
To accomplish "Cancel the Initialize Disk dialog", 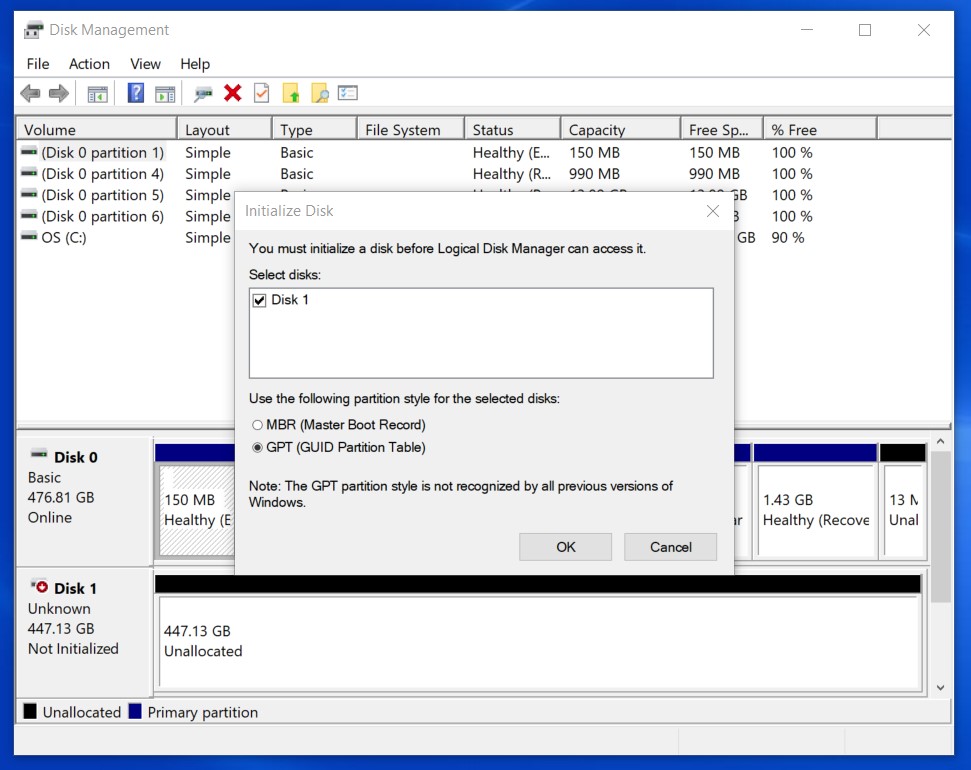I will point(670,547).
